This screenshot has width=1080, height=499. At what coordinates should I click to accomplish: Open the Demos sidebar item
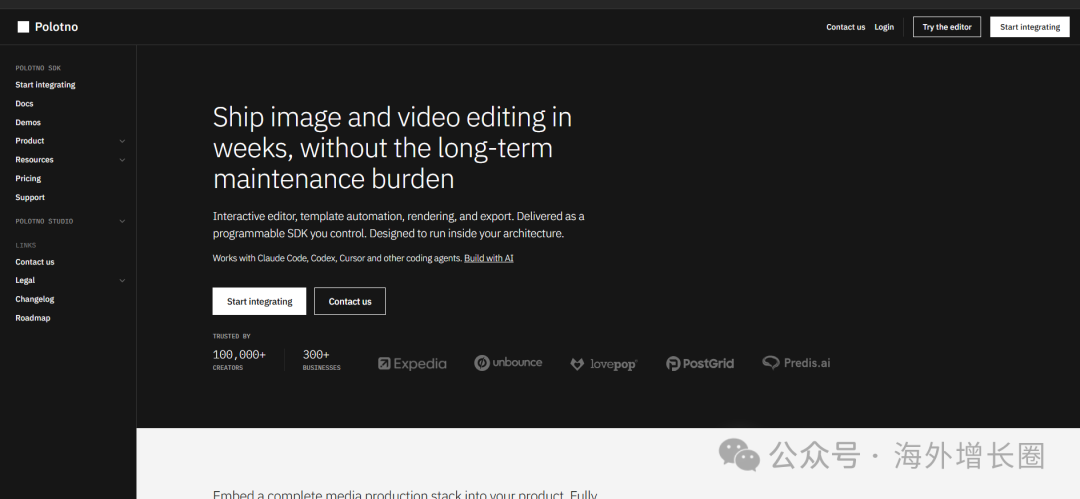[28, 122]
